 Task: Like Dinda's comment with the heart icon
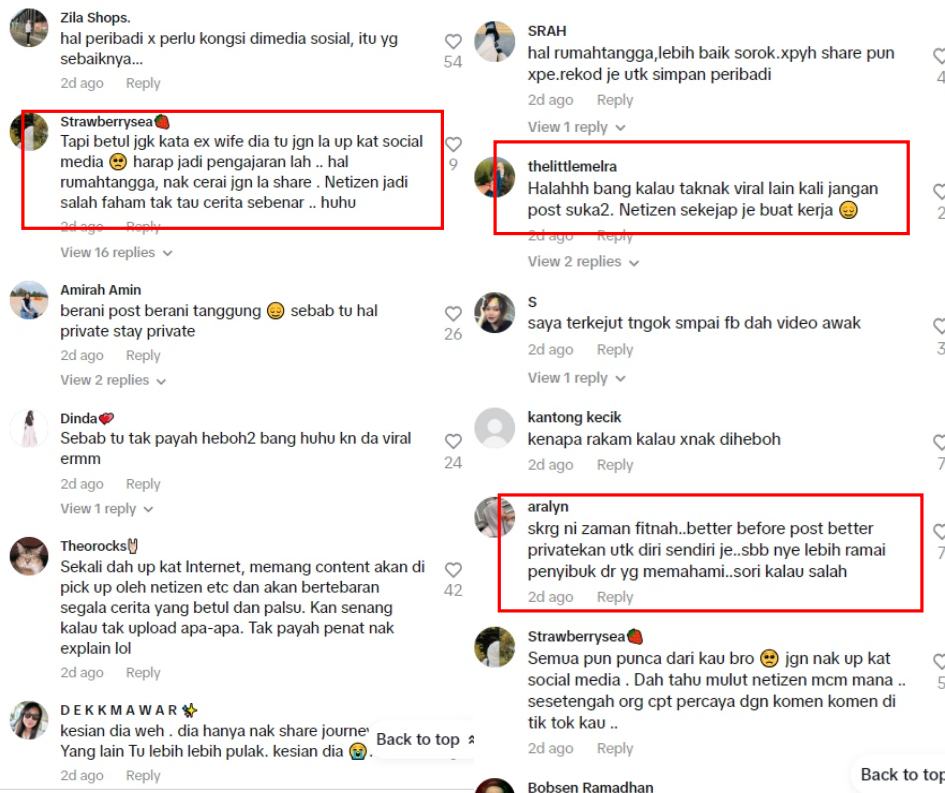[453, 441]
